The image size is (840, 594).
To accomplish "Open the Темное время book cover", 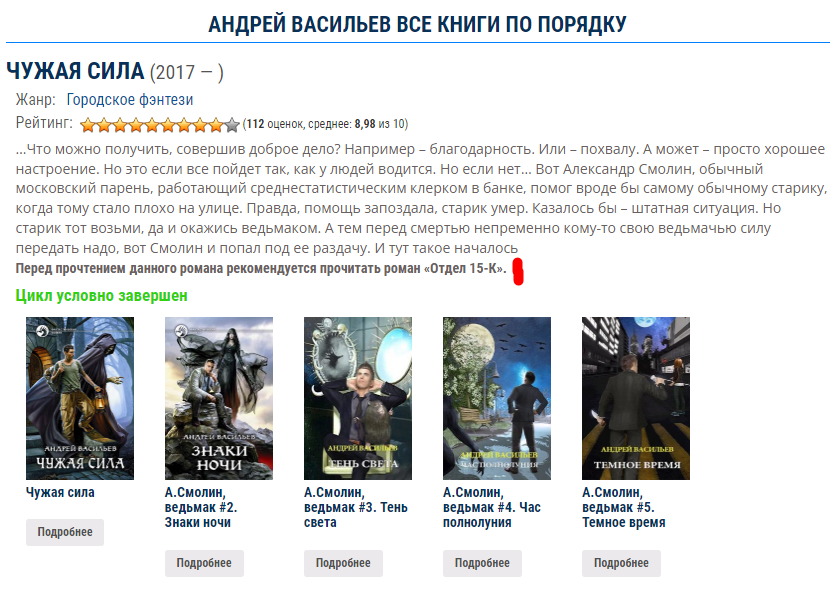I will 636,398.
